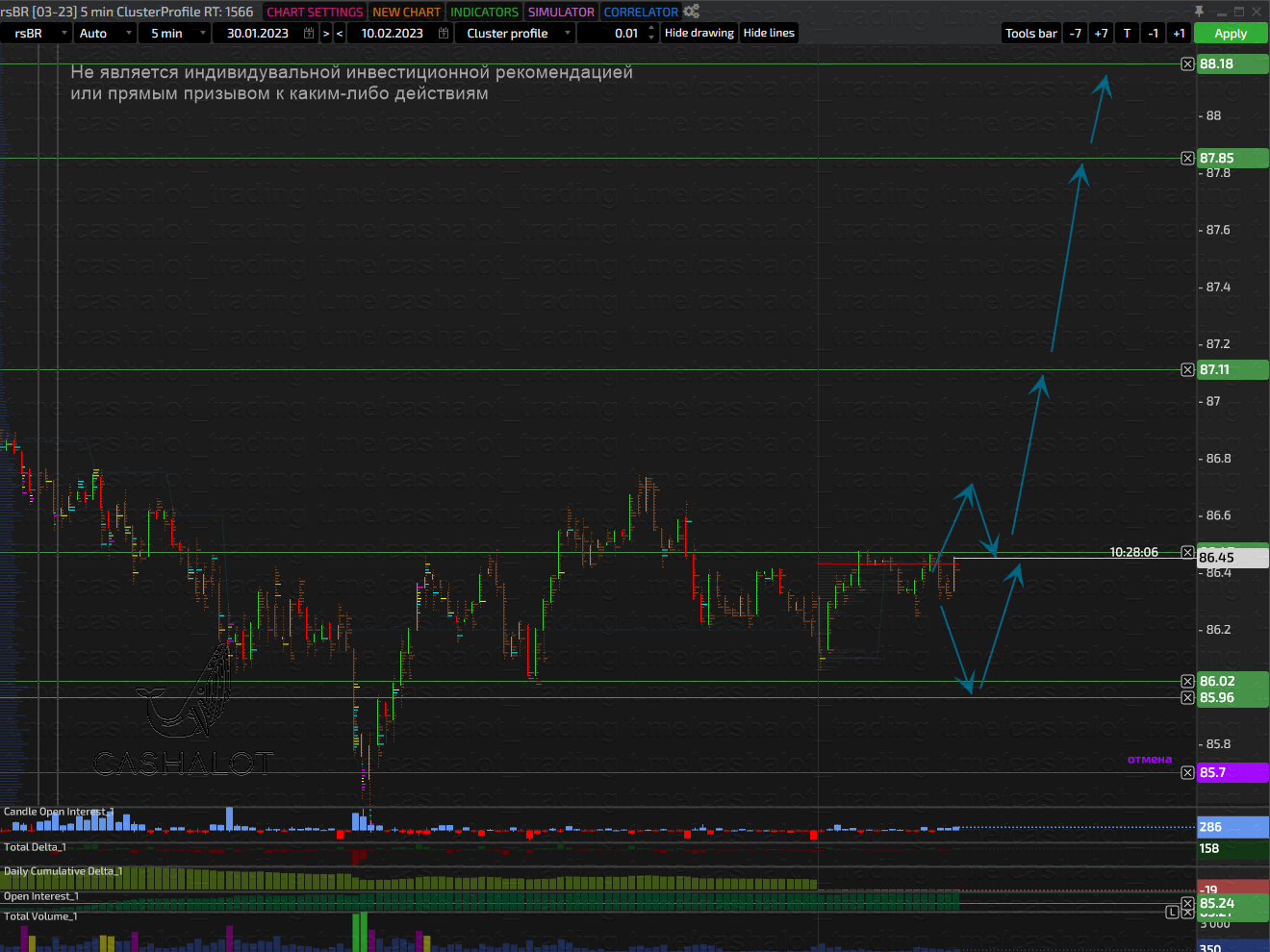Open the start date calendar picker

(309, 33)
